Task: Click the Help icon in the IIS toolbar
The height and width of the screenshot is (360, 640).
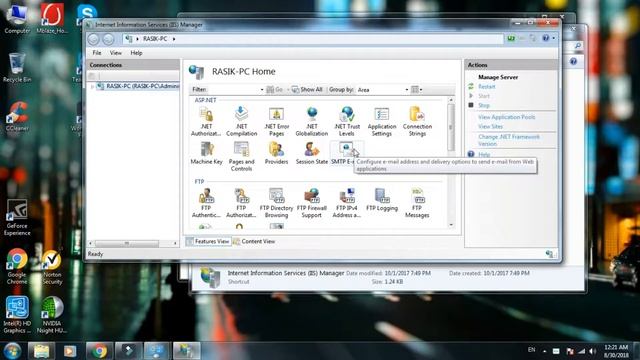Action: (546, 38)
